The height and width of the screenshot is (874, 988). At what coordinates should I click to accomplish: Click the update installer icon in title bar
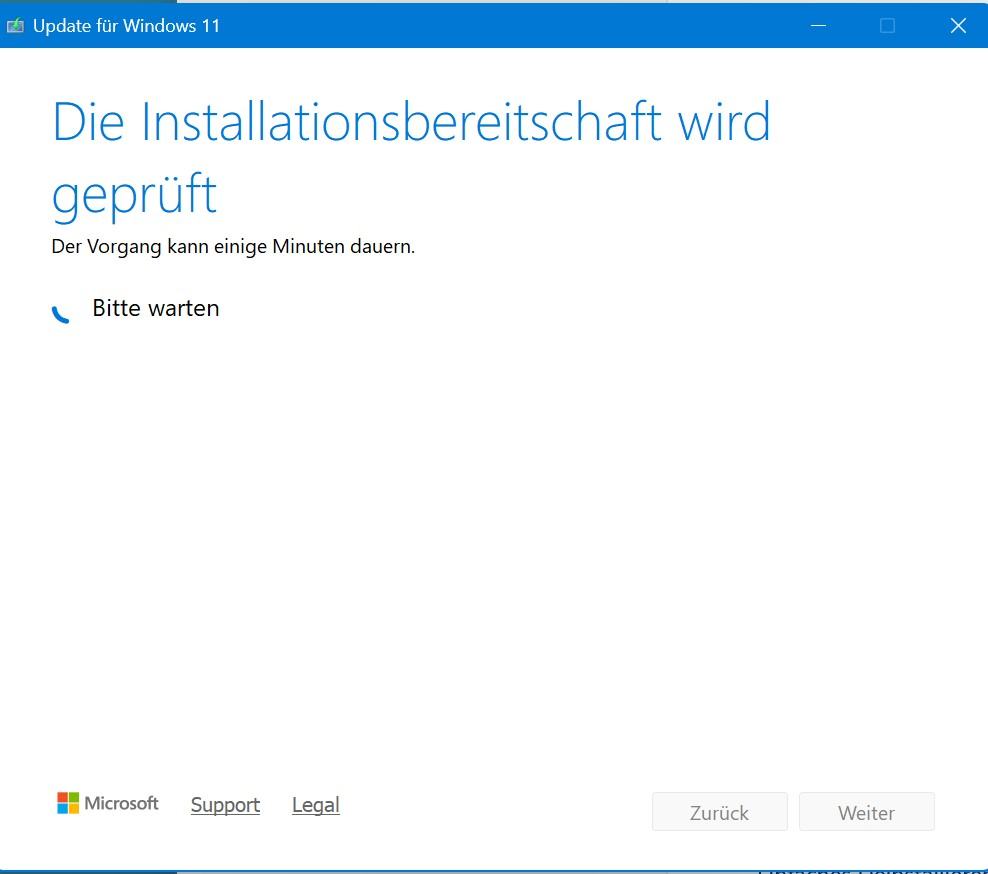pos(15,26)
